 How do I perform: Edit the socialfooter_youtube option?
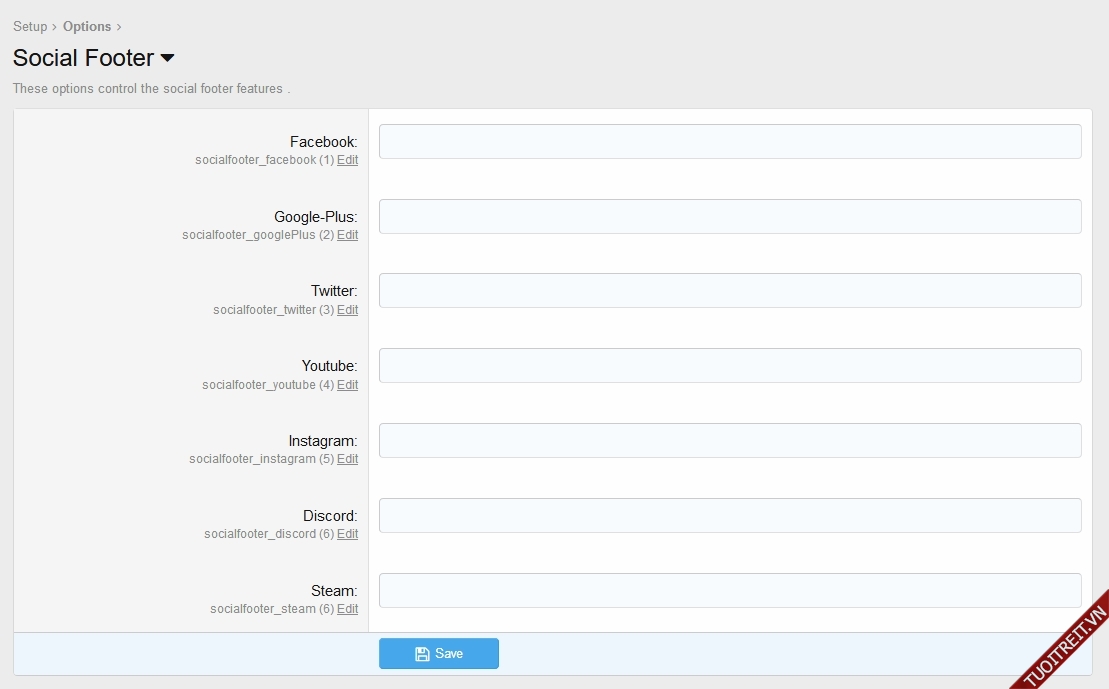[x=347, y=385]
